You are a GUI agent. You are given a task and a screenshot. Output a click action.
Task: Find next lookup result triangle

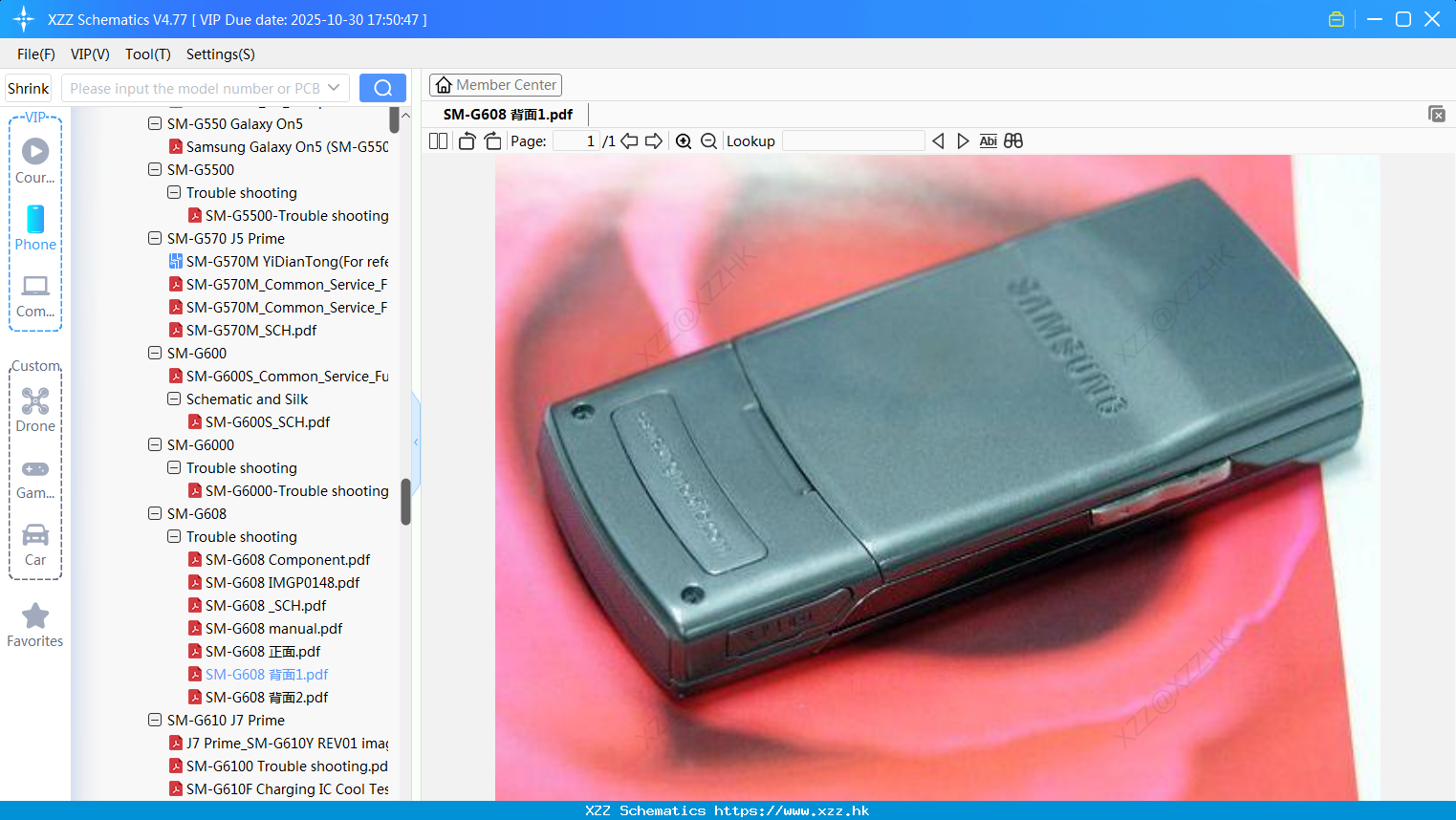(x=963, y=141)
